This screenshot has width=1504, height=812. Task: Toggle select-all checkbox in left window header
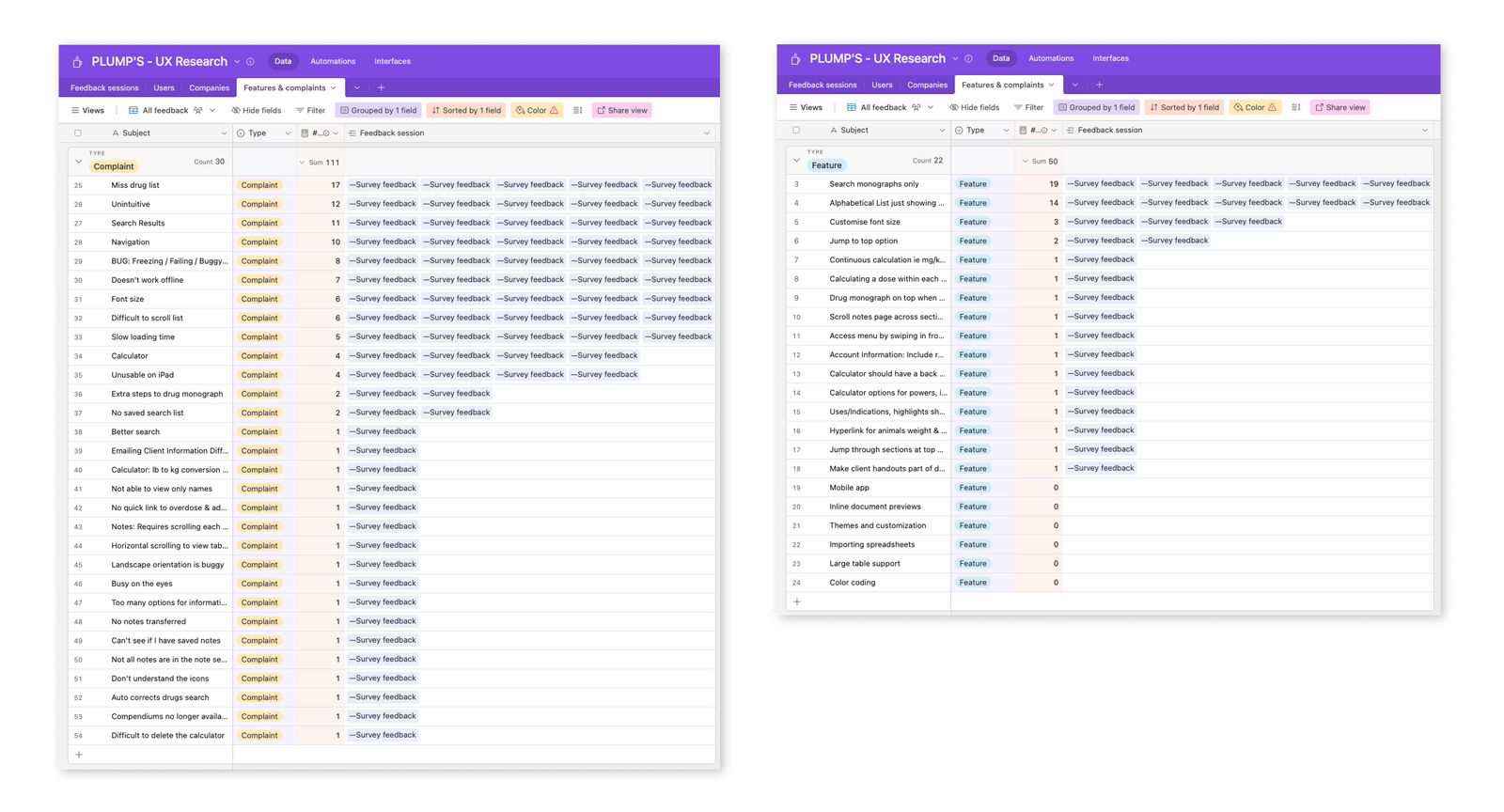tap(78, 133)
